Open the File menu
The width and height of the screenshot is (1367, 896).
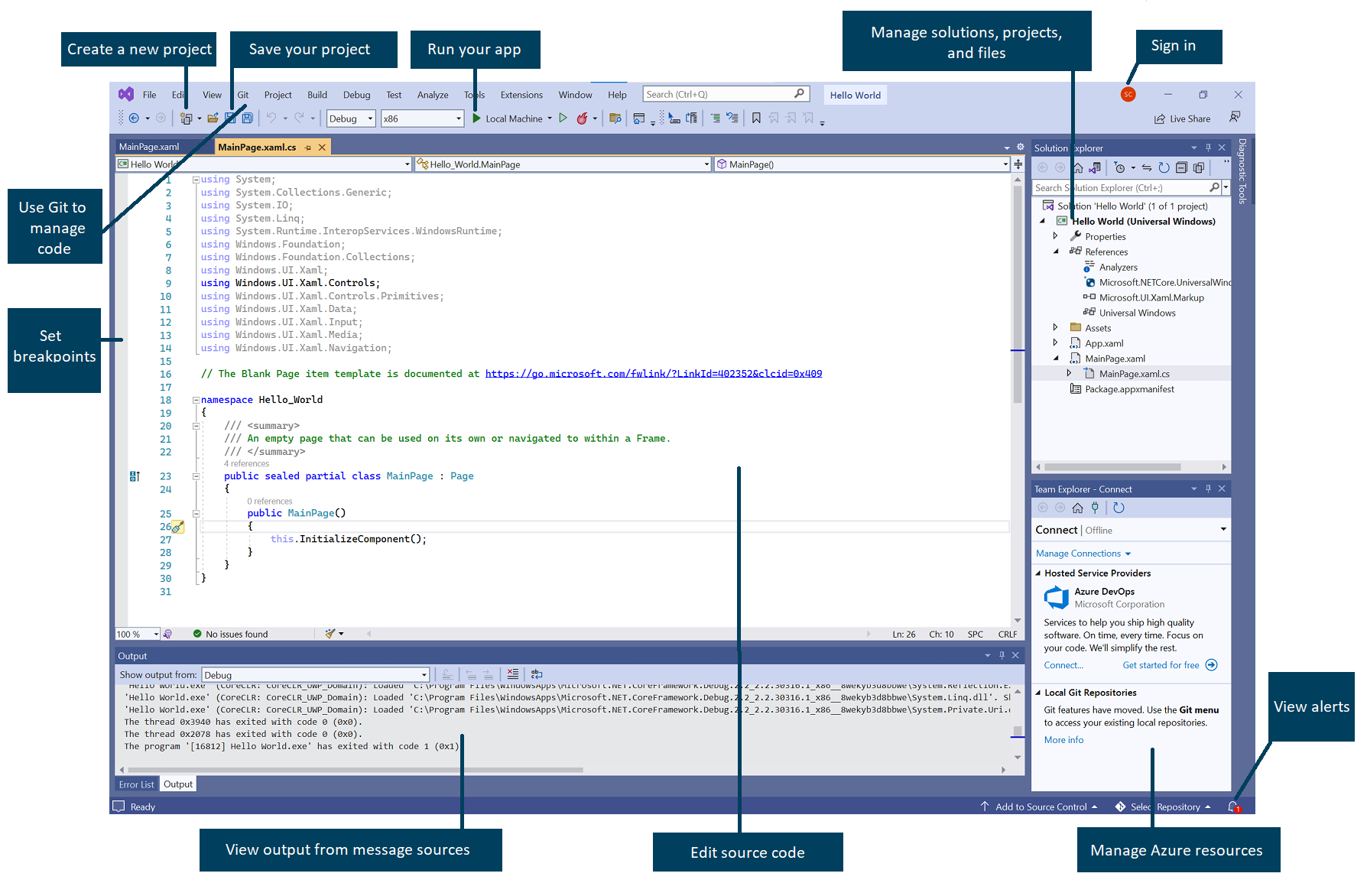[149, 95]
